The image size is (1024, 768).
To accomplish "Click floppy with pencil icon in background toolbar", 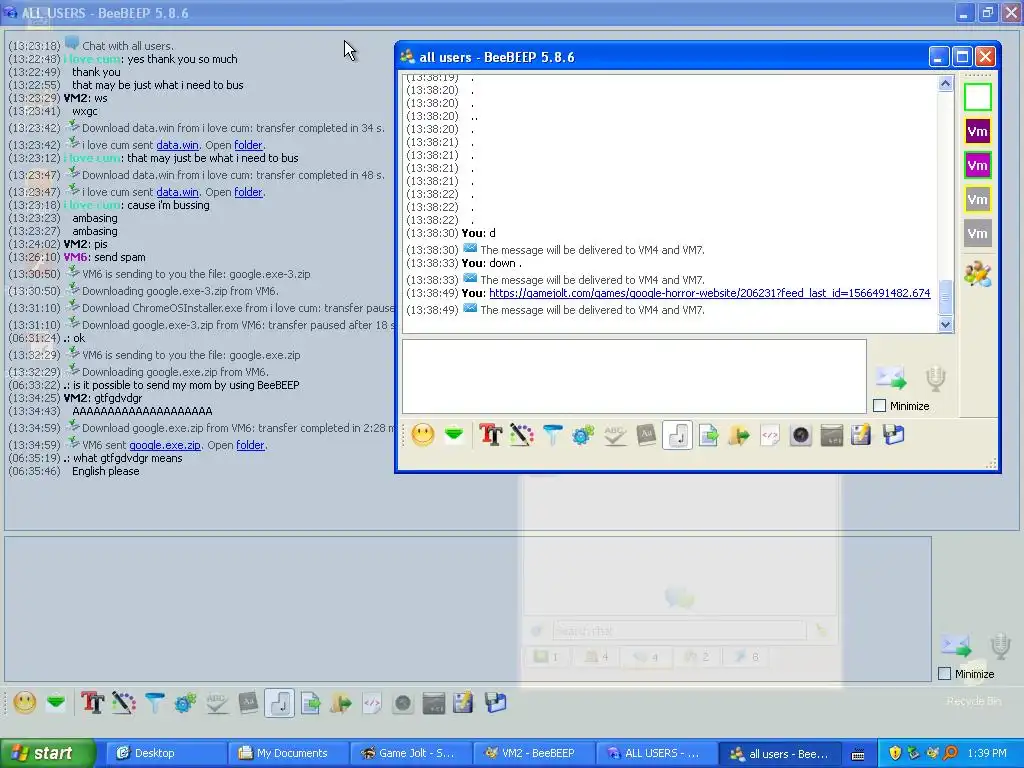I will (464, 703).
